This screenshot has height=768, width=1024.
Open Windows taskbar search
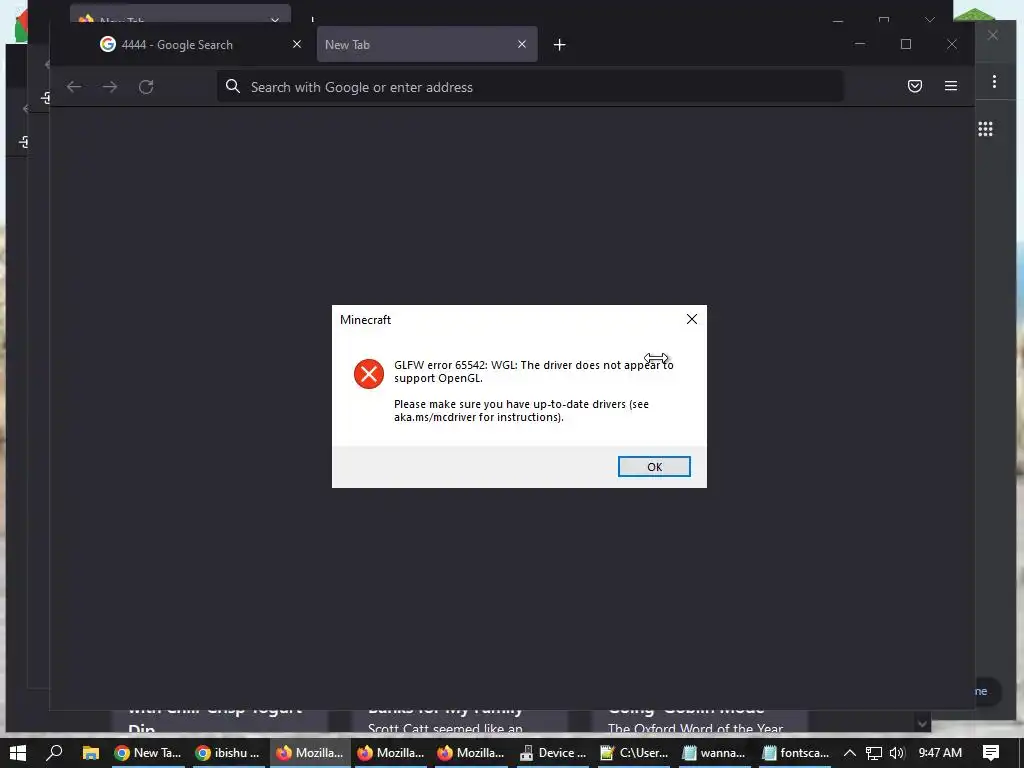pyautogui.click(x=54, y=753)
